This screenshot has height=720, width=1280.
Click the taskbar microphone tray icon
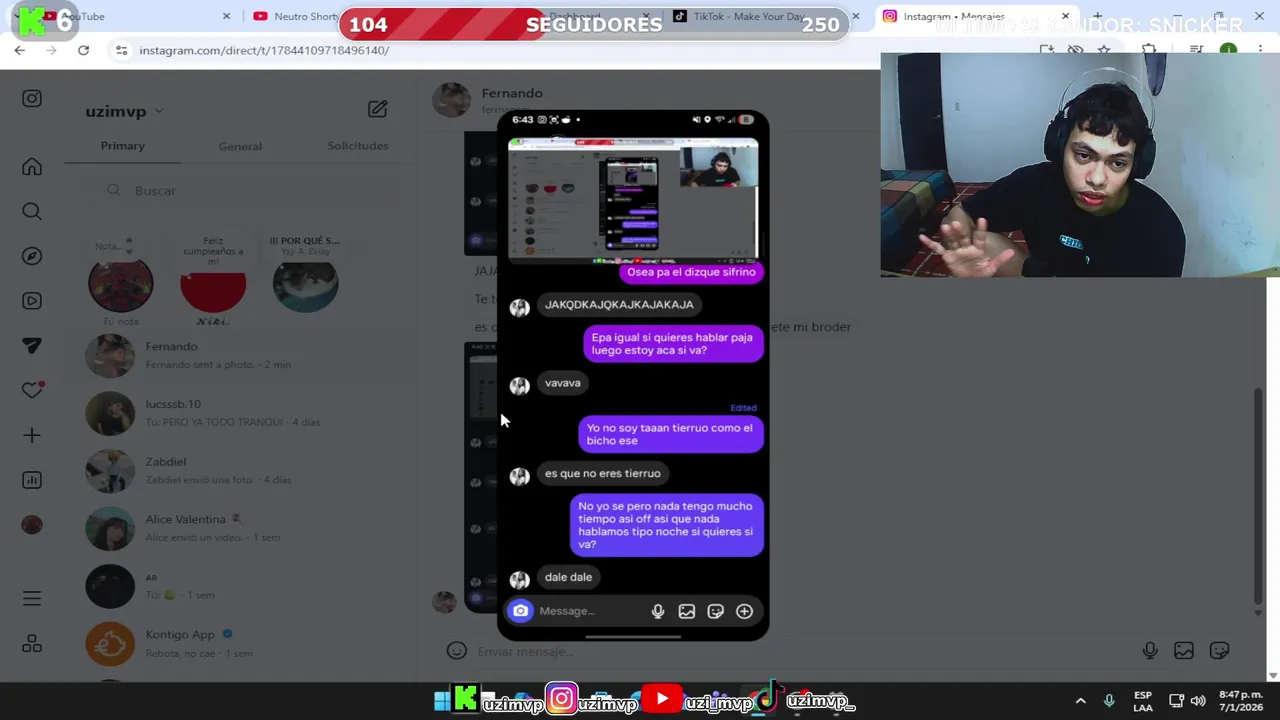(1109, 701)
